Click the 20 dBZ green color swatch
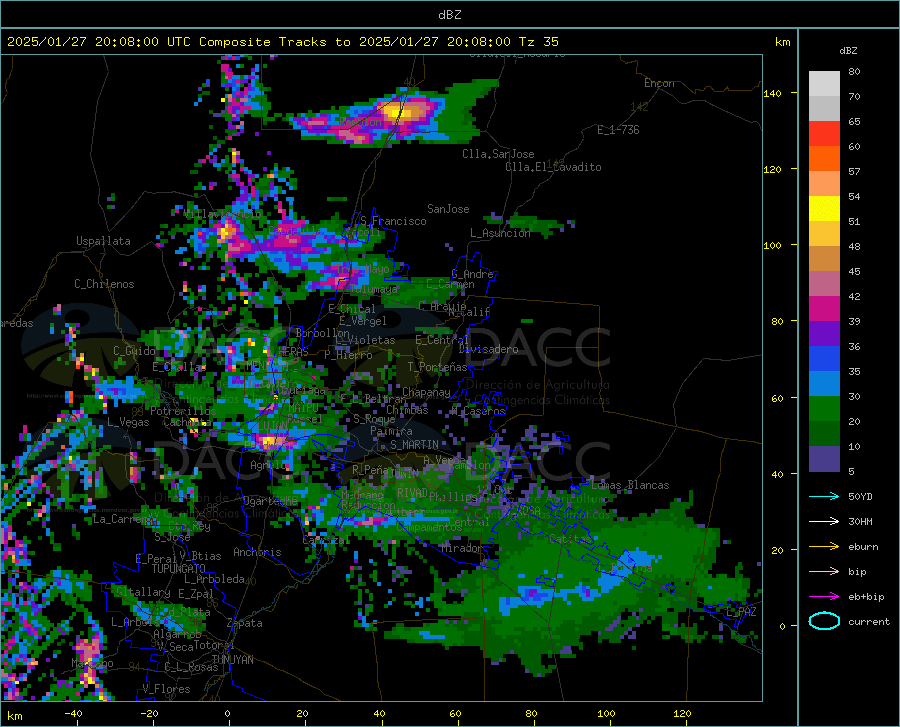The image size is (900, 727). [824, 409]
